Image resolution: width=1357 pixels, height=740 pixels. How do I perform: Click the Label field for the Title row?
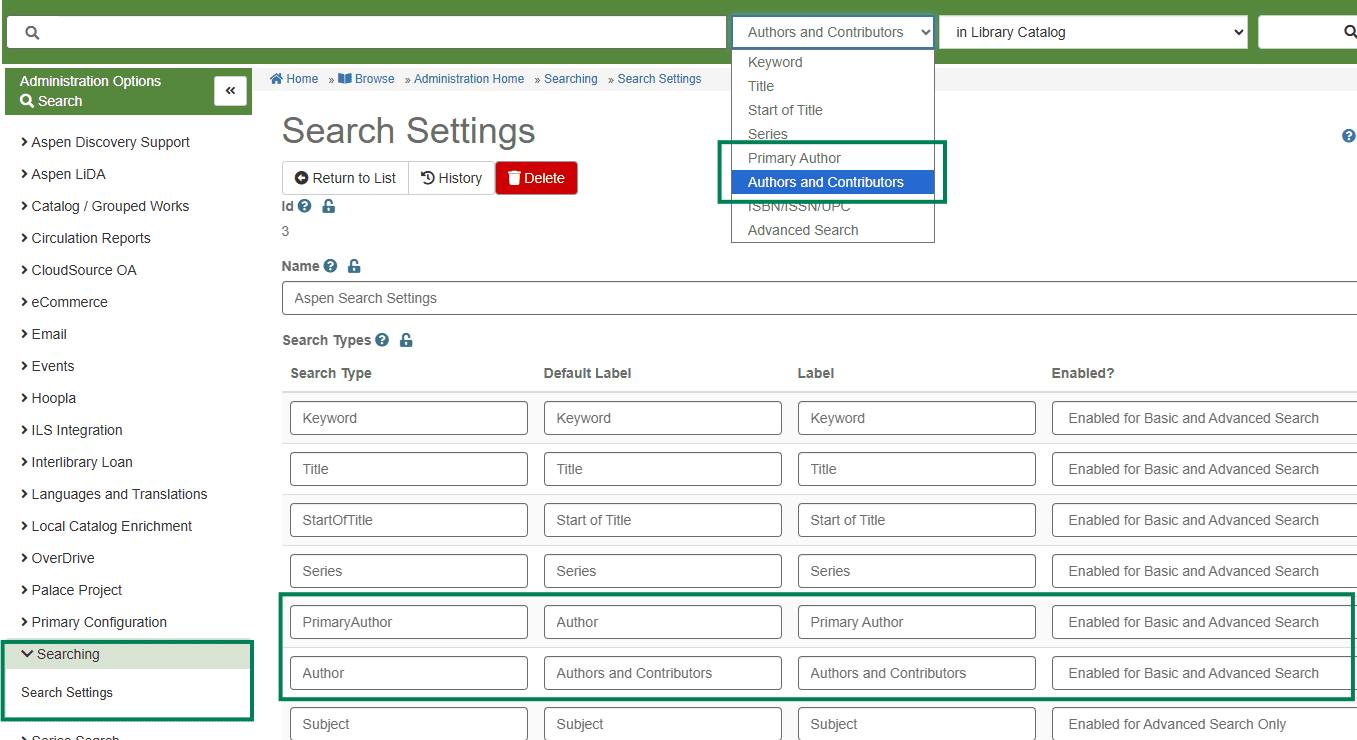tap(916, 469)
